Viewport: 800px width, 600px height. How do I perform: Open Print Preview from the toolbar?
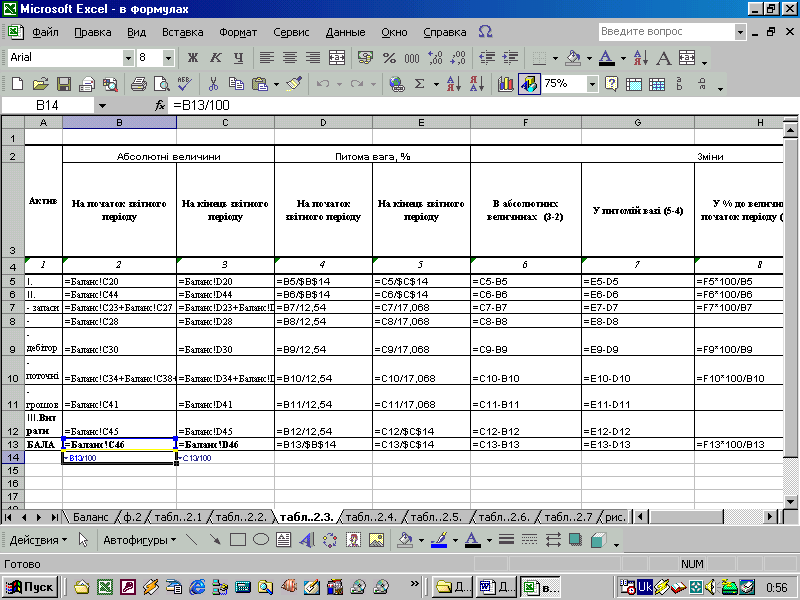162,84
